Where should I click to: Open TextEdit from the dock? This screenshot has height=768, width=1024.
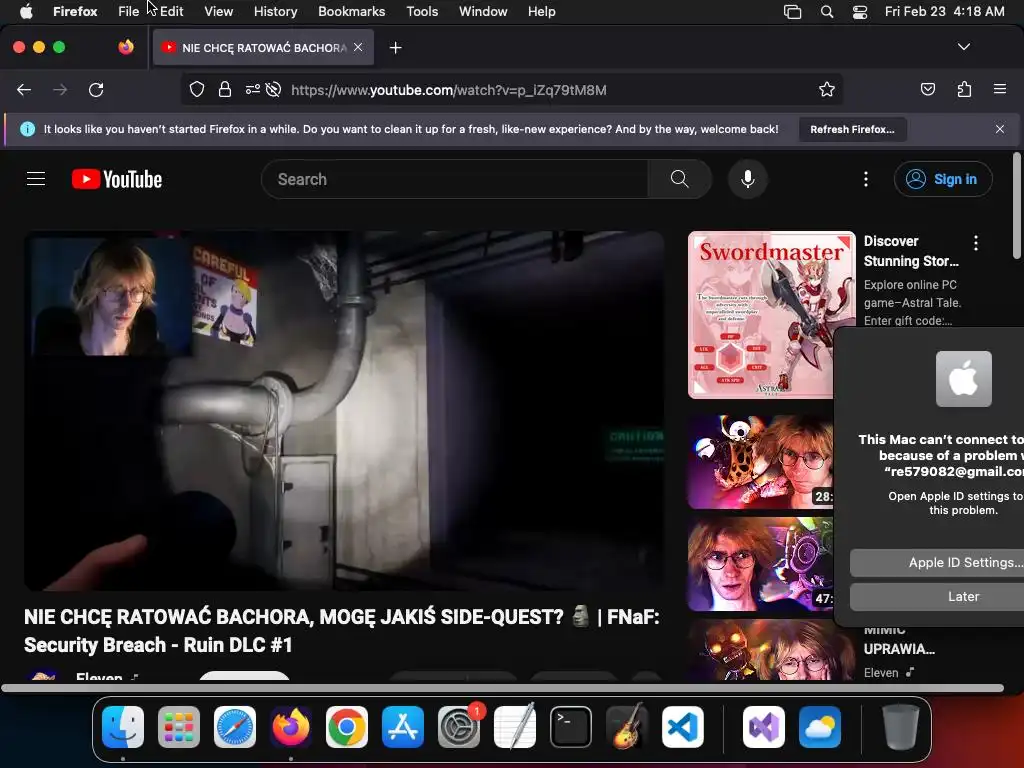515,727
